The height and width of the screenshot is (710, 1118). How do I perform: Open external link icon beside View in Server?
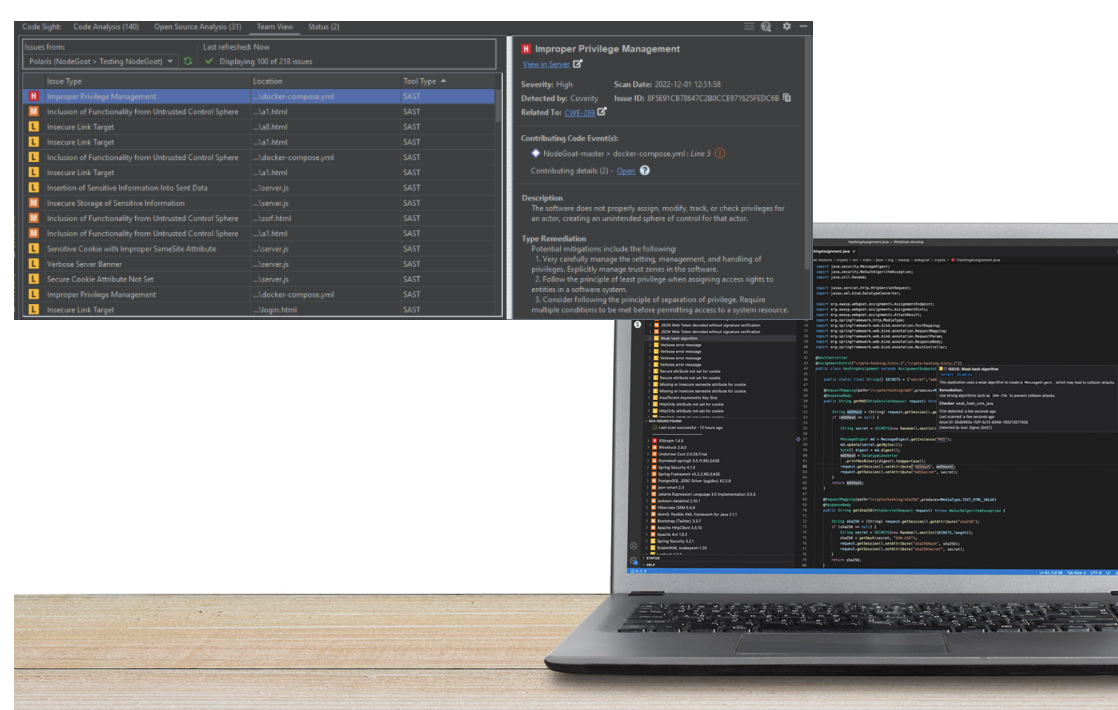[578, 64]
